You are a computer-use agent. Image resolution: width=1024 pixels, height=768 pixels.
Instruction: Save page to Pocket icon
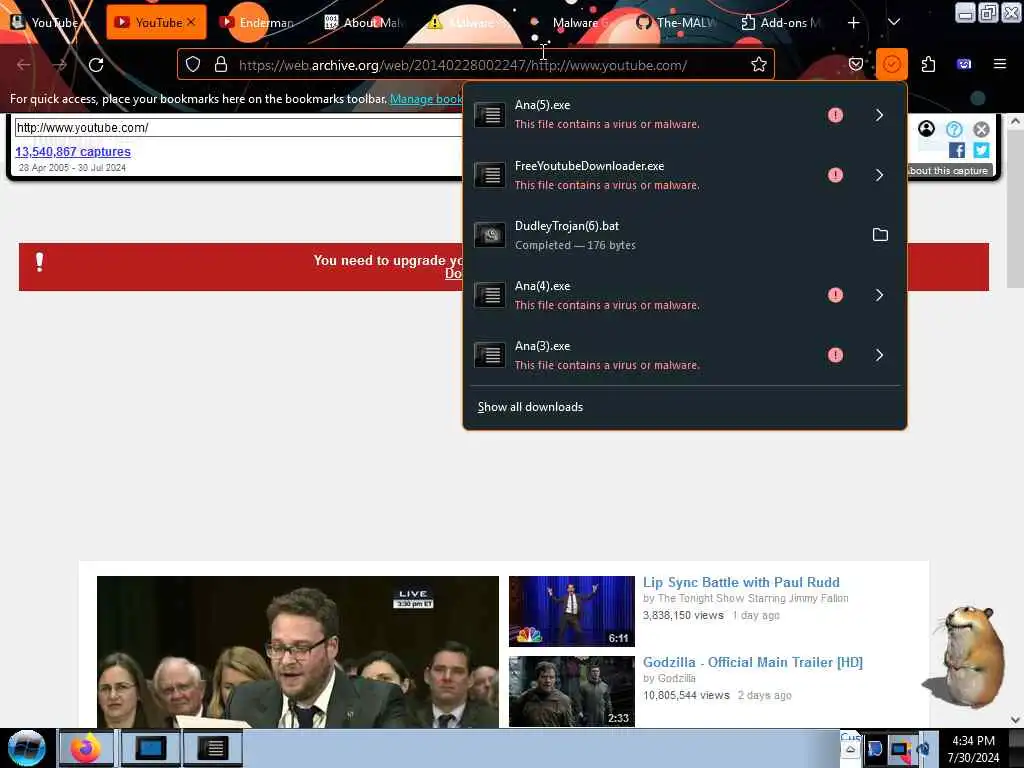pyautogui.click(x=856, y=64)
